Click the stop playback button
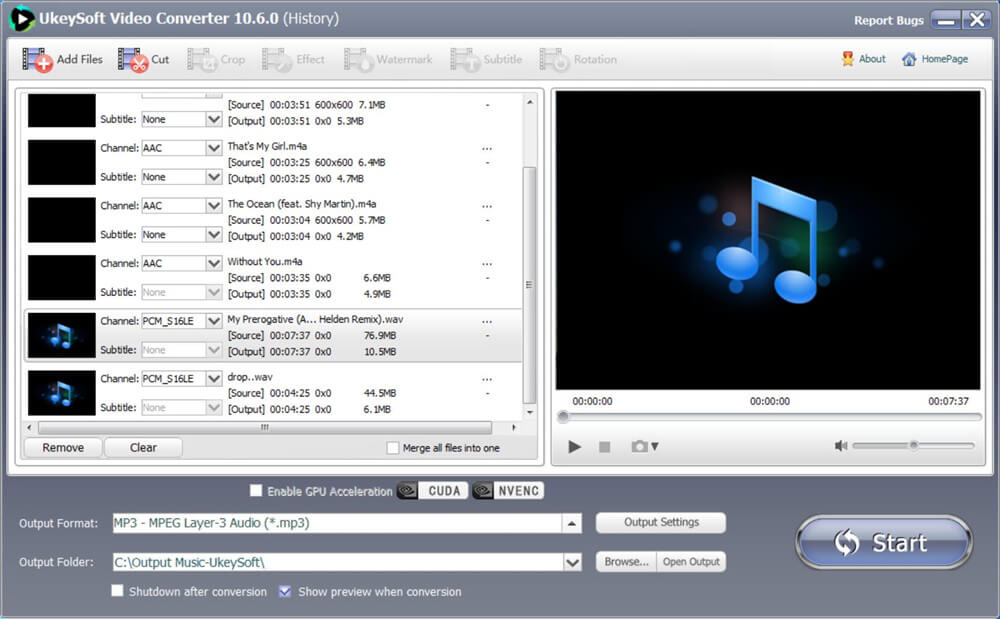Image resolution: width=1000 pixels, height=619 pixels. tap(604, 447)
